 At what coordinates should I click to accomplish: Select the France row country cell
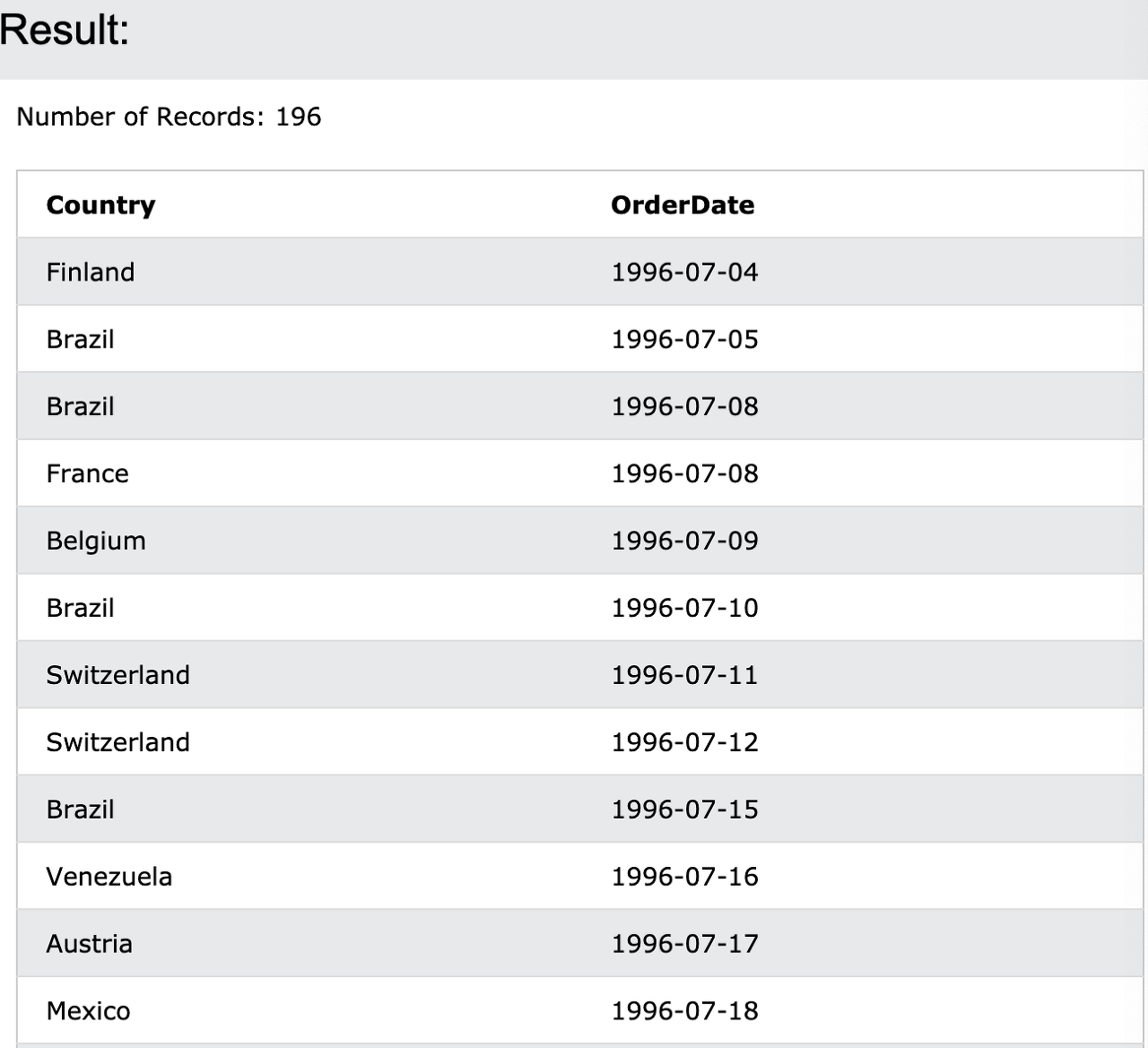coord(87,473)
